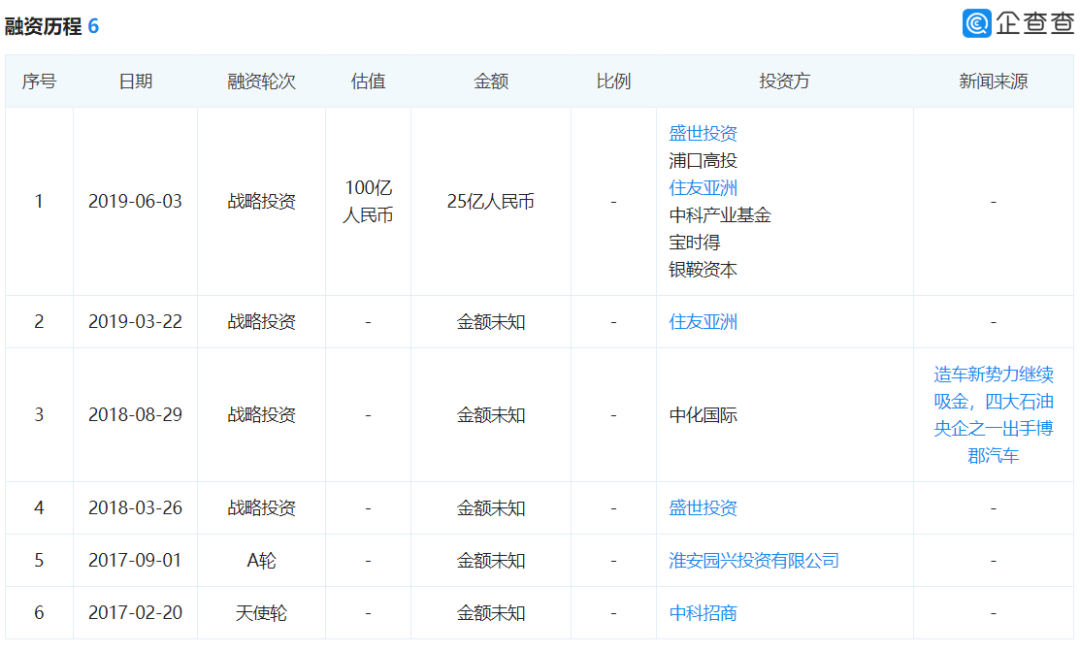Click 战略投资 in the 2018-08-29 row

pos(261,414)
